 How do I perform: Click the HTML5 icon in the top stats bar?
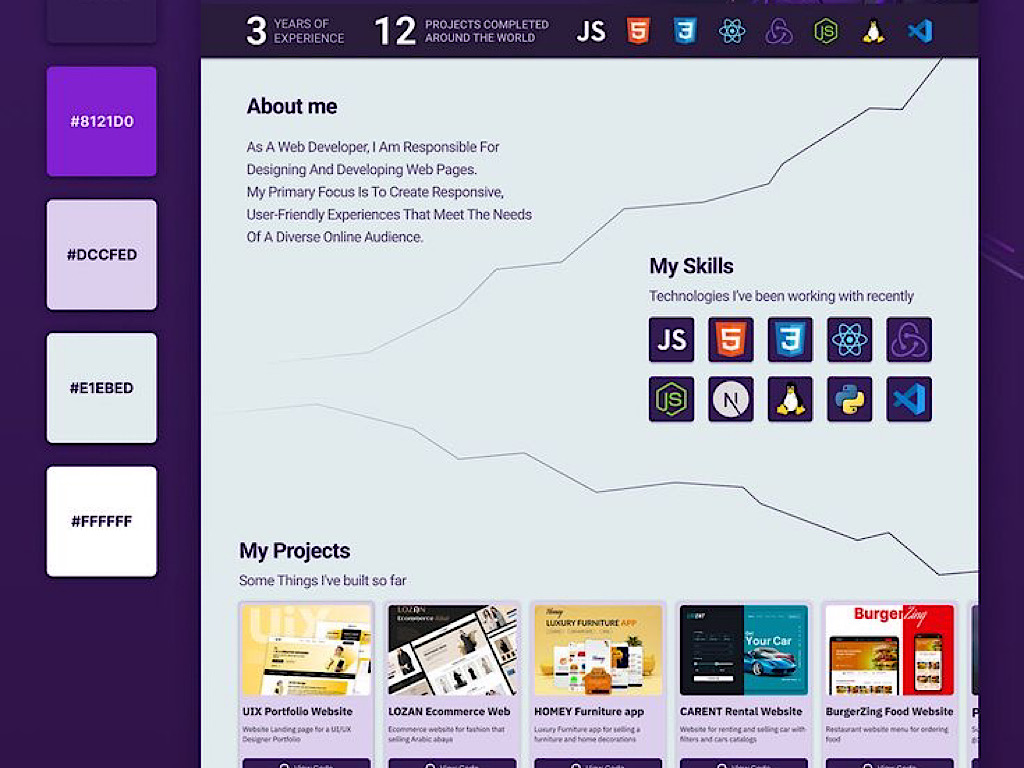638,31
